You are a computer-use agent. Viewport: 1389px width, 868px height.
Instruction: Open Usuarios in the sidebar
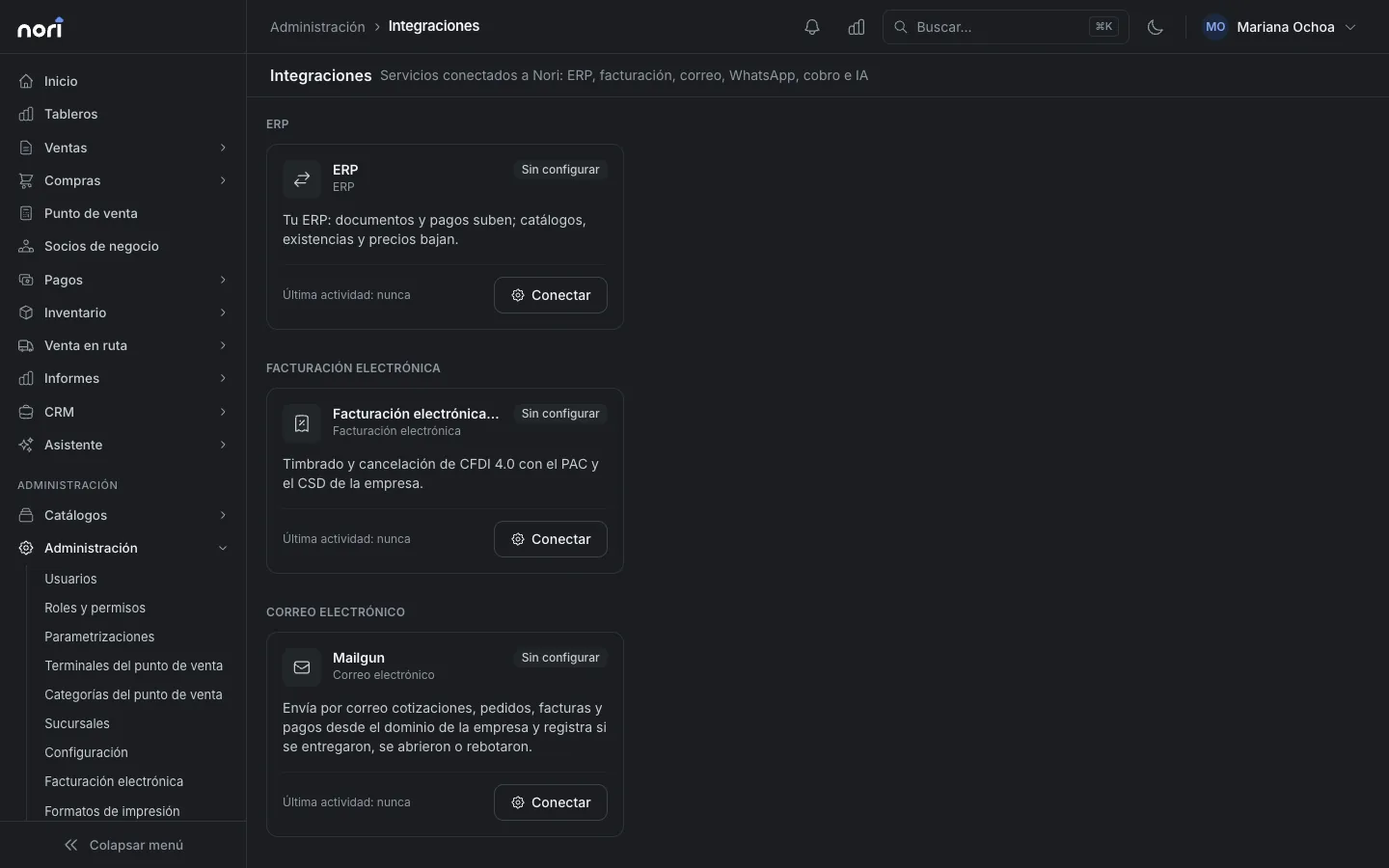click(70, 579)
